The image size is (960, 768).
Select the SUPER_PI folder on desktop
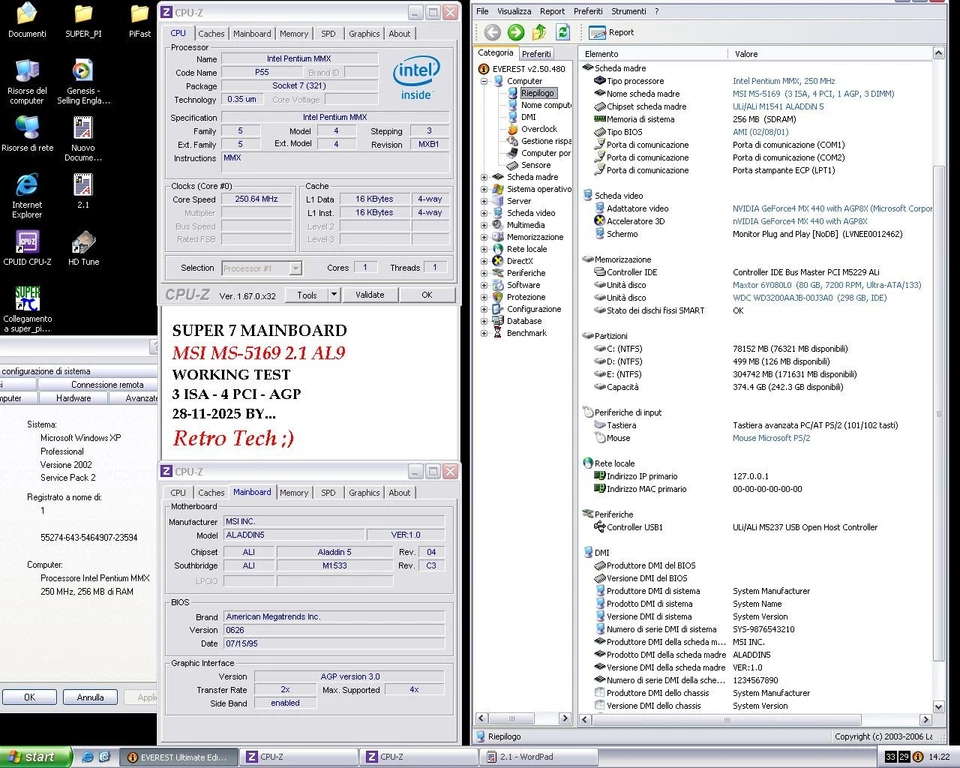tap(83, 15)
